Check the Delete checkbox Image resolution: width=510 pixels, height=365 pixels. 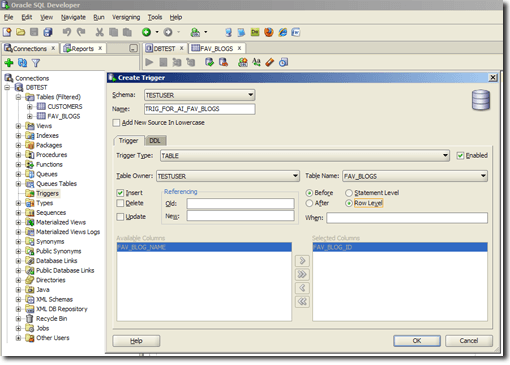120,203
